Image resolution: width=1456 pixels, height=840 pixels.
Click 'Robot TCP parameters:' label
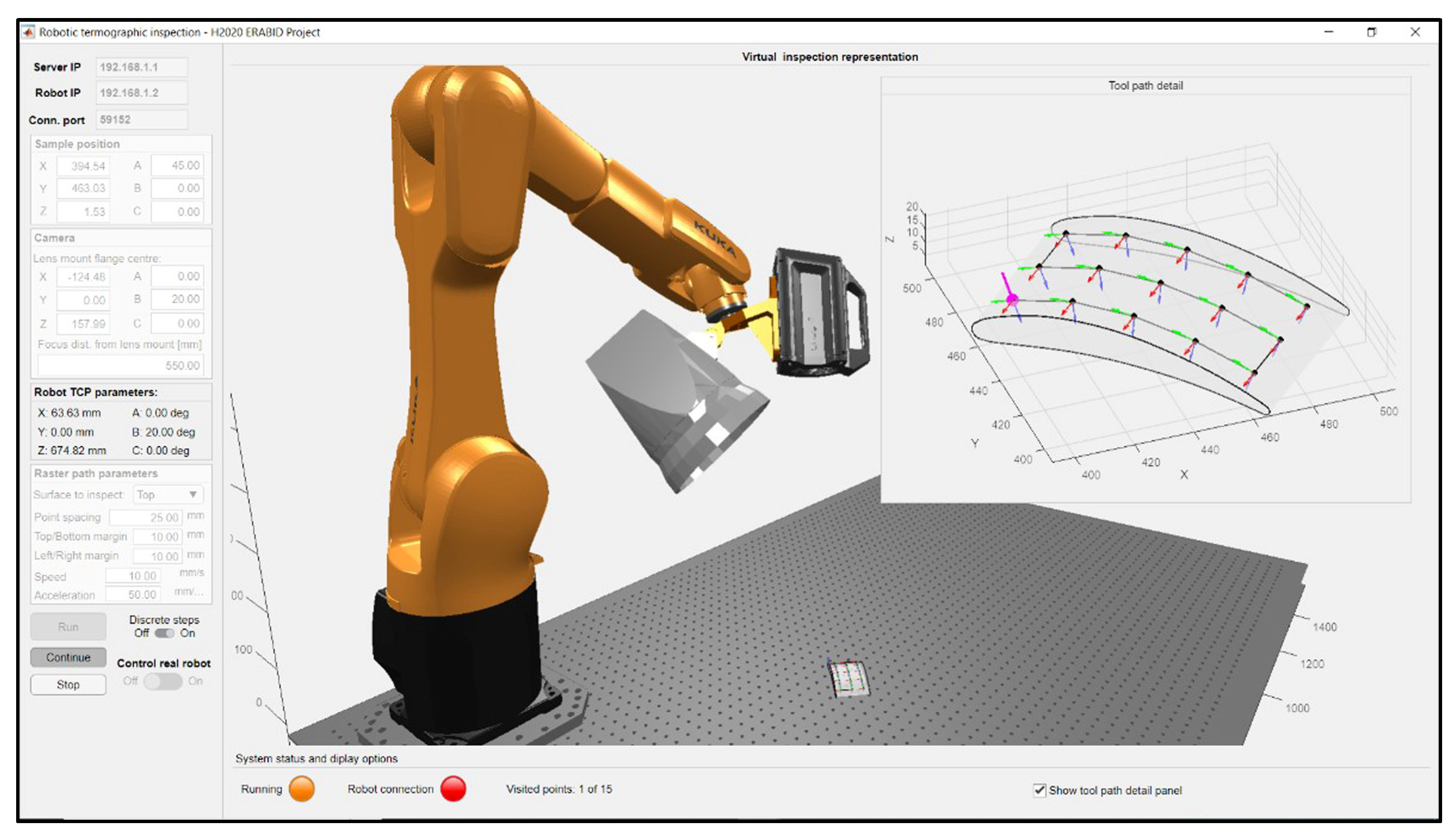[x=95, y=392]
